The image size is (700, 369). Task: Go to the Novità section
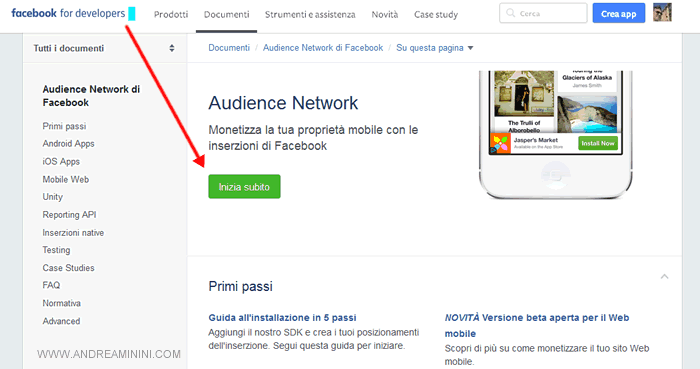pos(385,15)
